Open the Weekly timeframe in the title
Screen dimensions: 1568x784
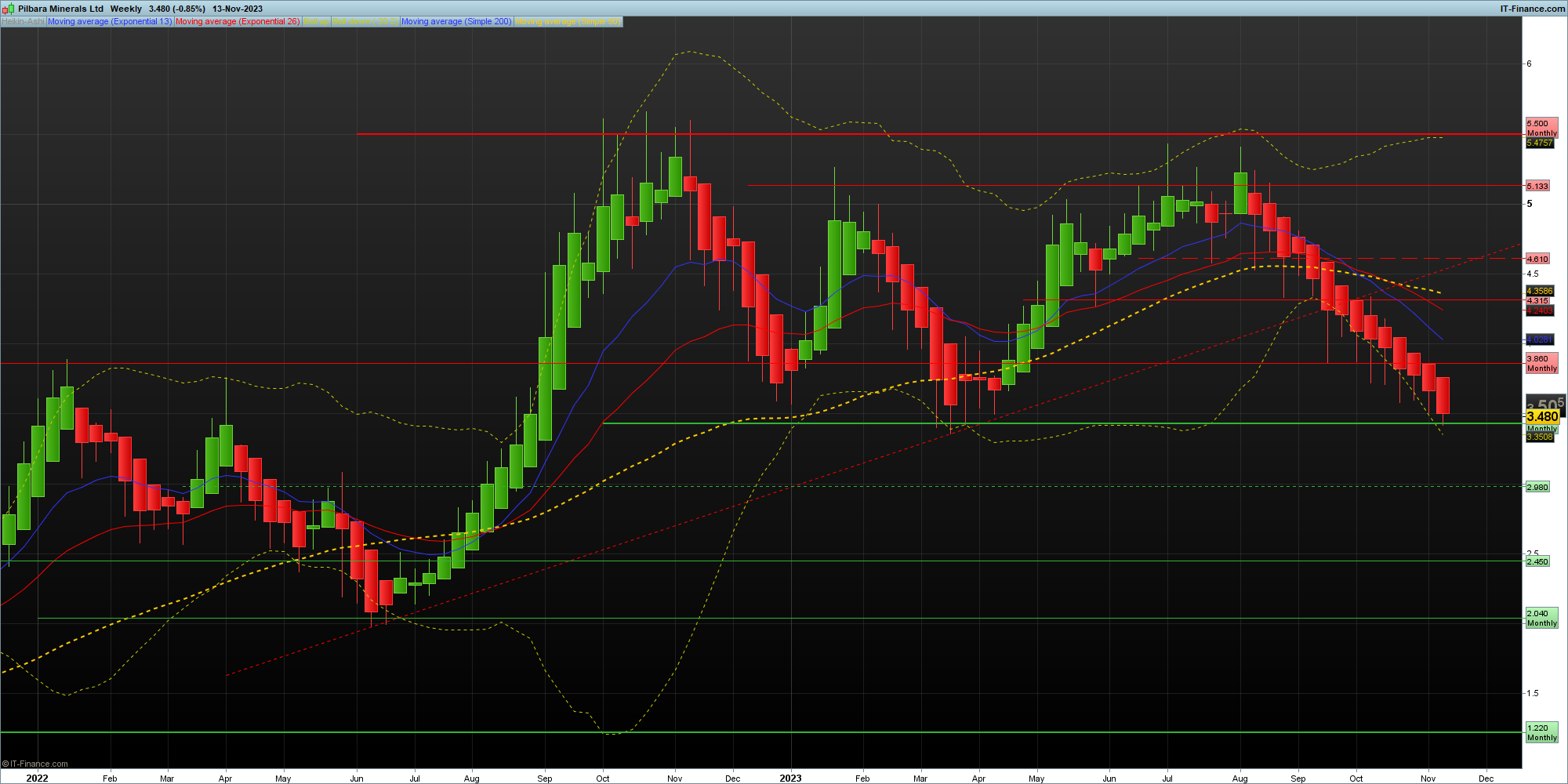[x=126, y=9]
